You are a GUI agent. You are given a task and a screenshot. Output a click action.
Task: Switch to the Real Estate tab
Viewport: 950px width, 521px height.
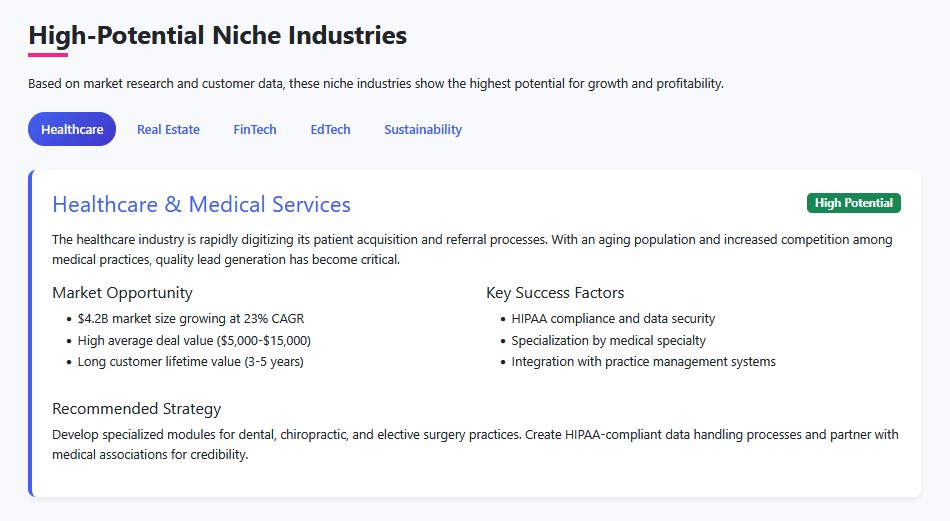tap(168, 129)
